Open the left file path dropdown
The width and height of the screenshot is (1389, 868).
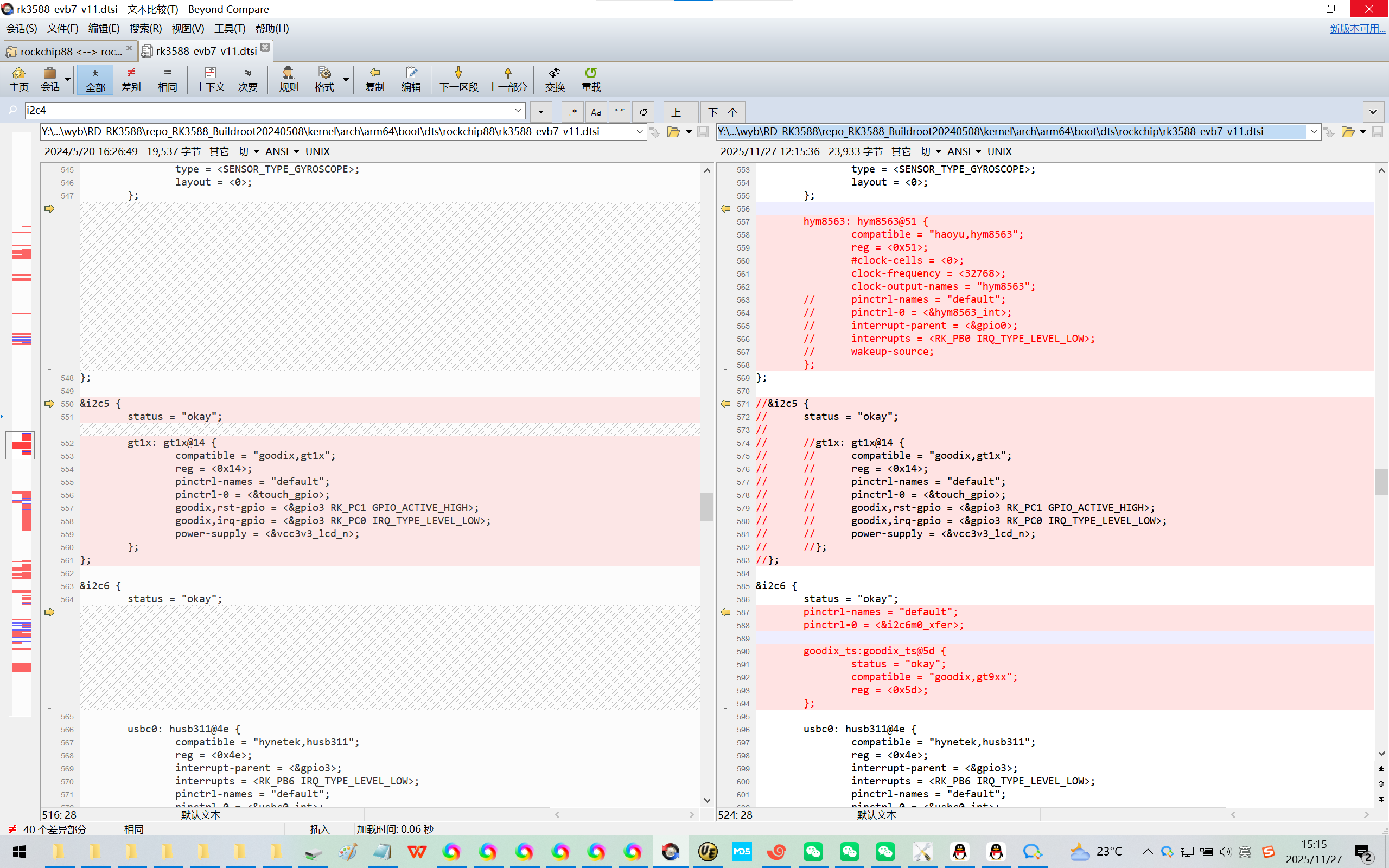coord(639,132)
